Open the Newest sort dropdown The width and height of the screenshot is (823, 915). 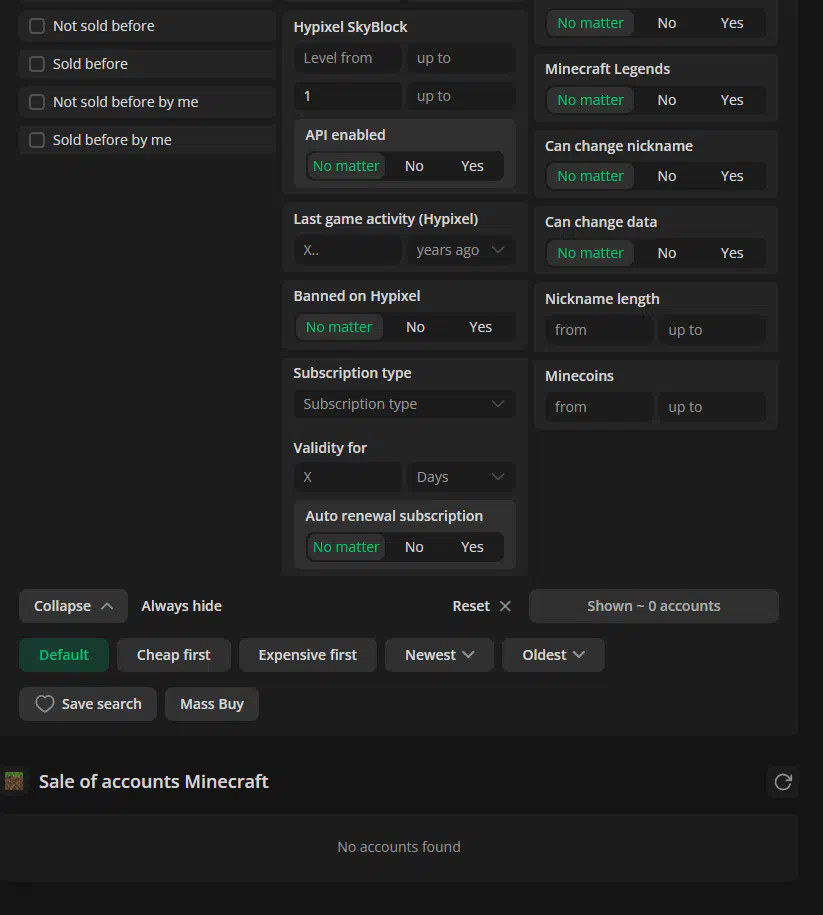pos(439,655)
